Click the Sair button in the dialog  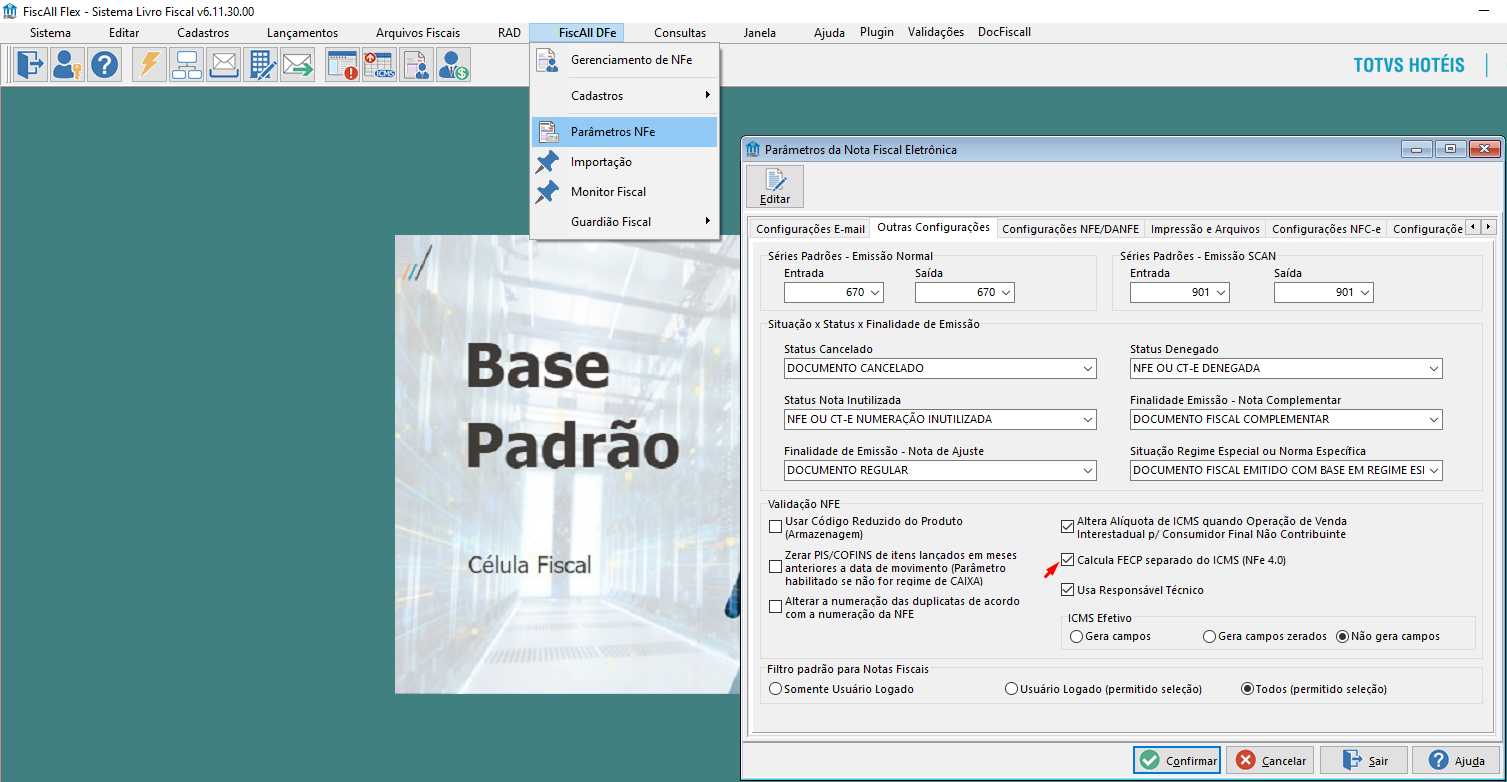click(x=1364, y=760)
